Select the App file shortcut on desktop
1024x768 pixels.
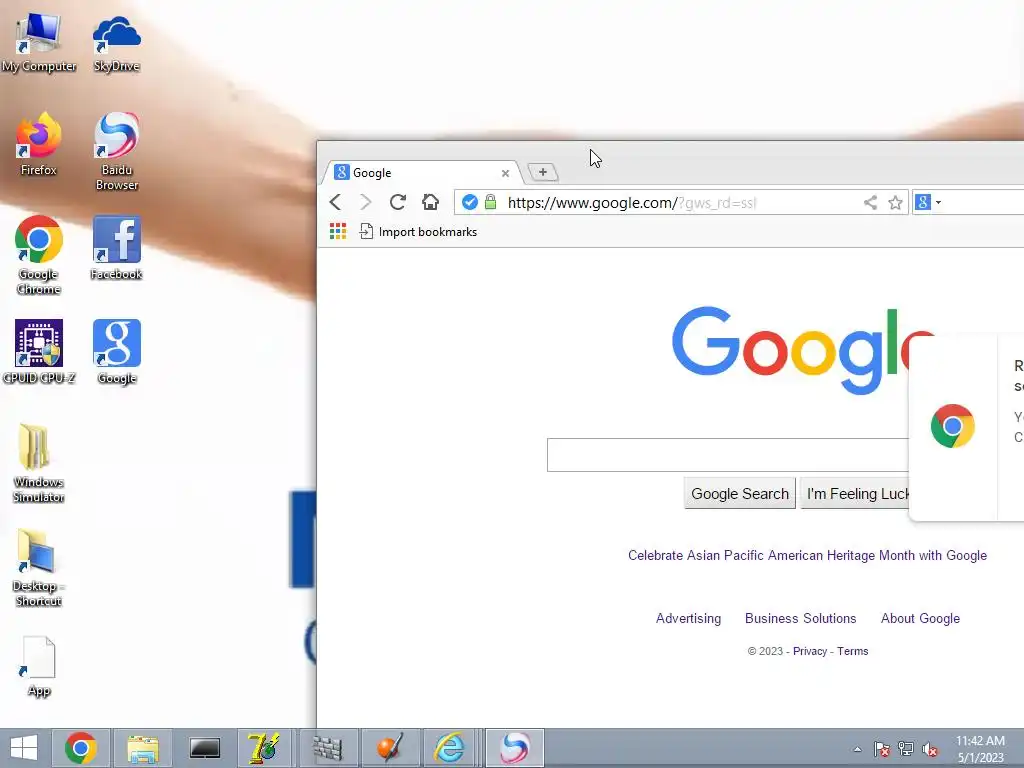coord(39,666)
